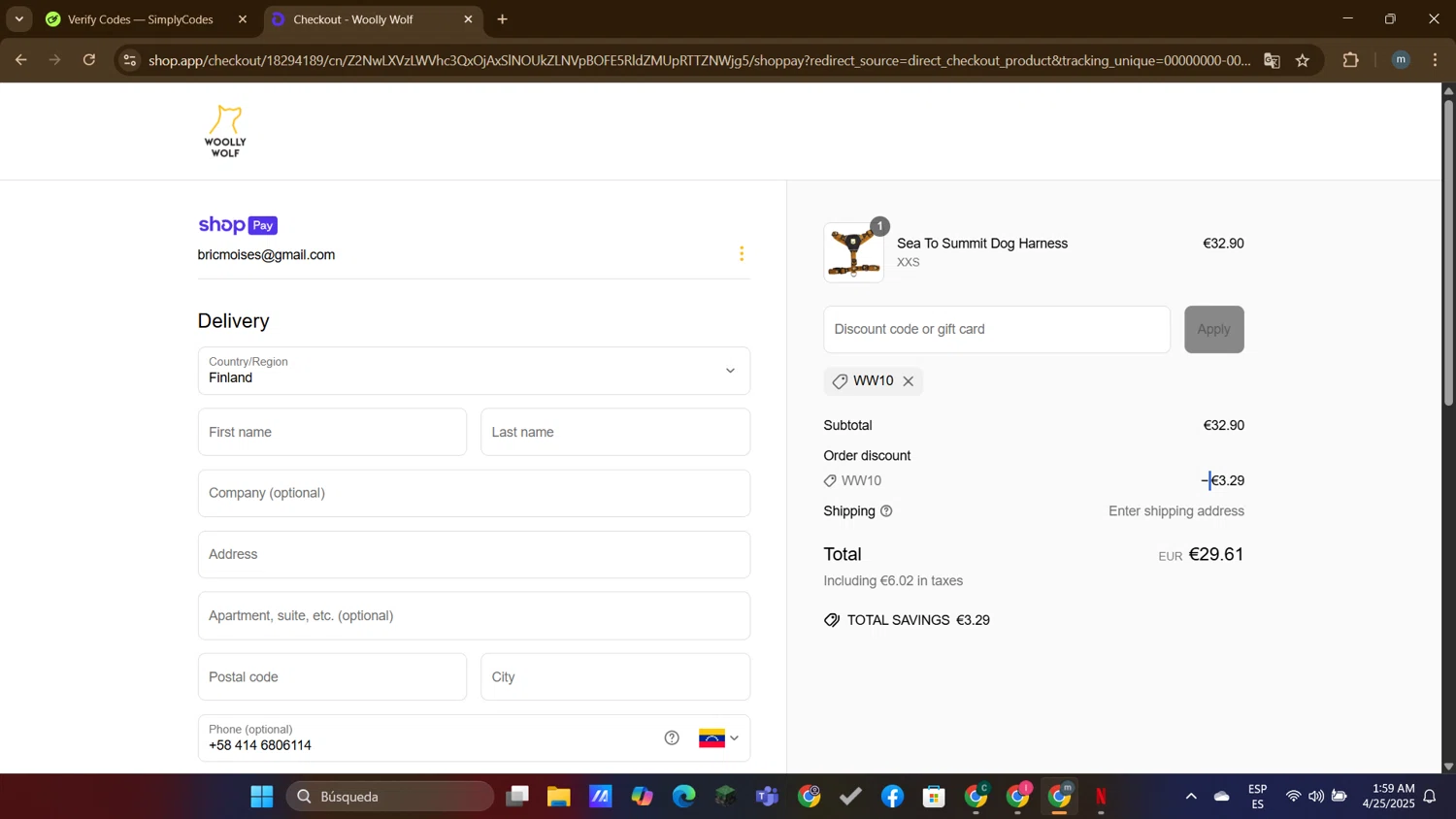Open the Windows Start menu
1456x819 pixels.
[262, 797]
